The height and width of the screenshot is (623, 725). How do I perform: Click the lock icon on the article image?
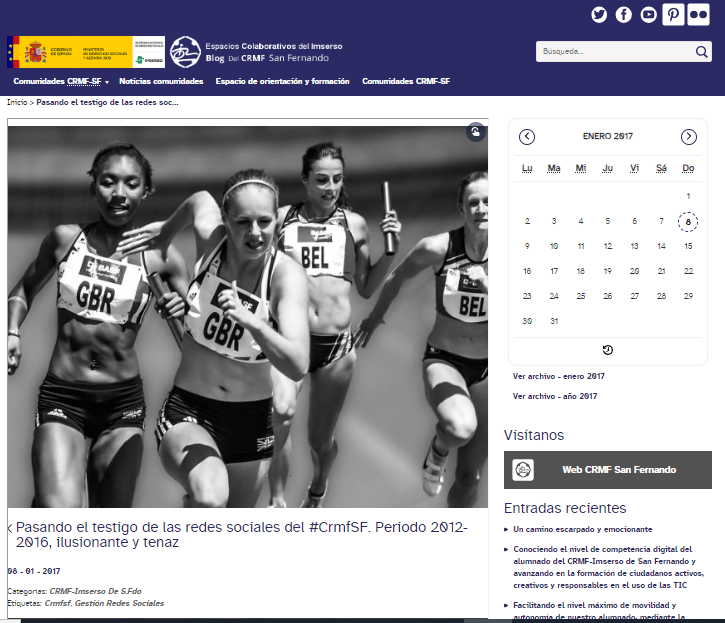click(x=476, y=132)
